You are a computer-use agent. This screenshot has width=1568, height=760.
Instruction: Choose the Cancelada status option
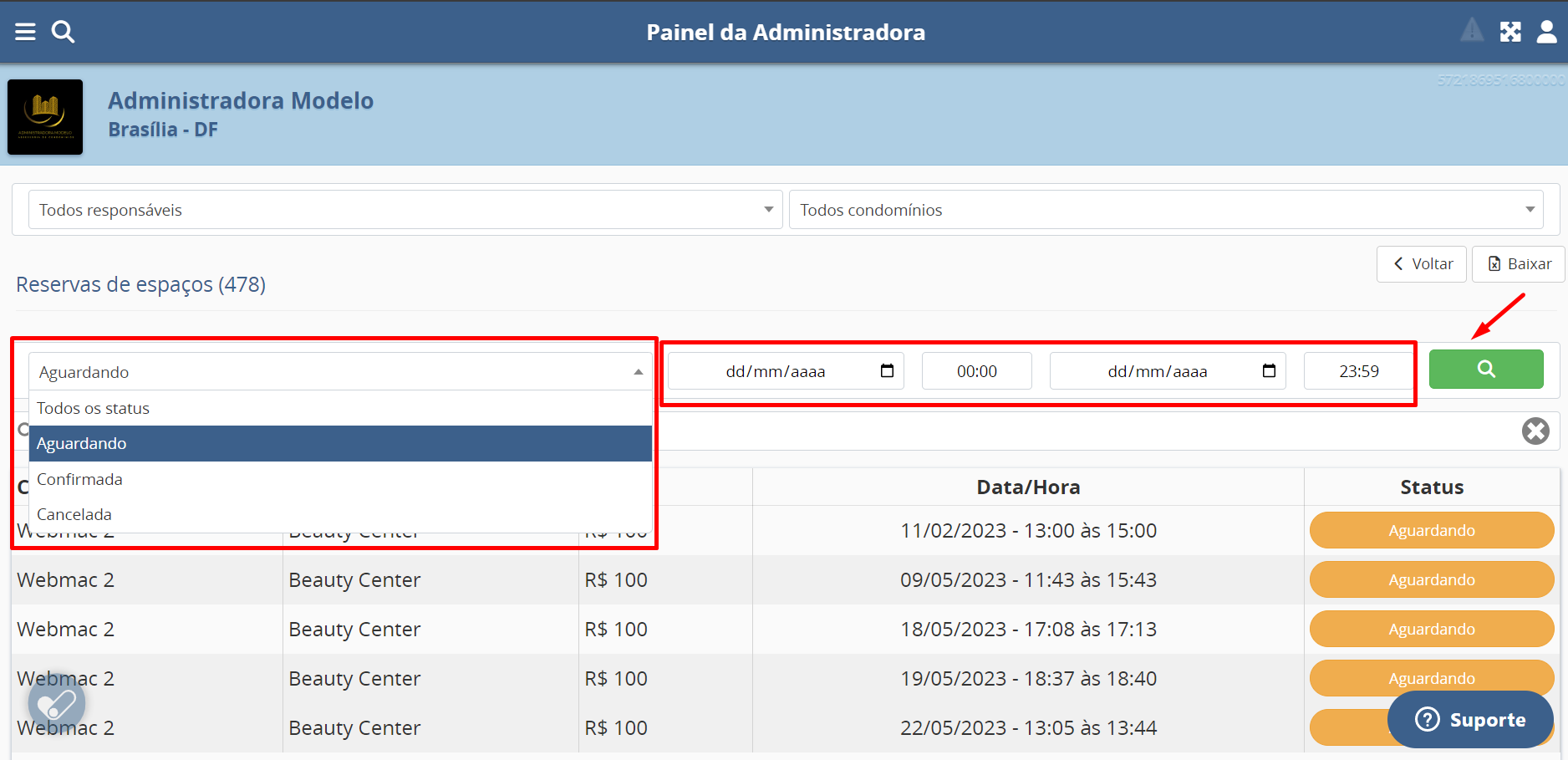(x=74, y=514)
